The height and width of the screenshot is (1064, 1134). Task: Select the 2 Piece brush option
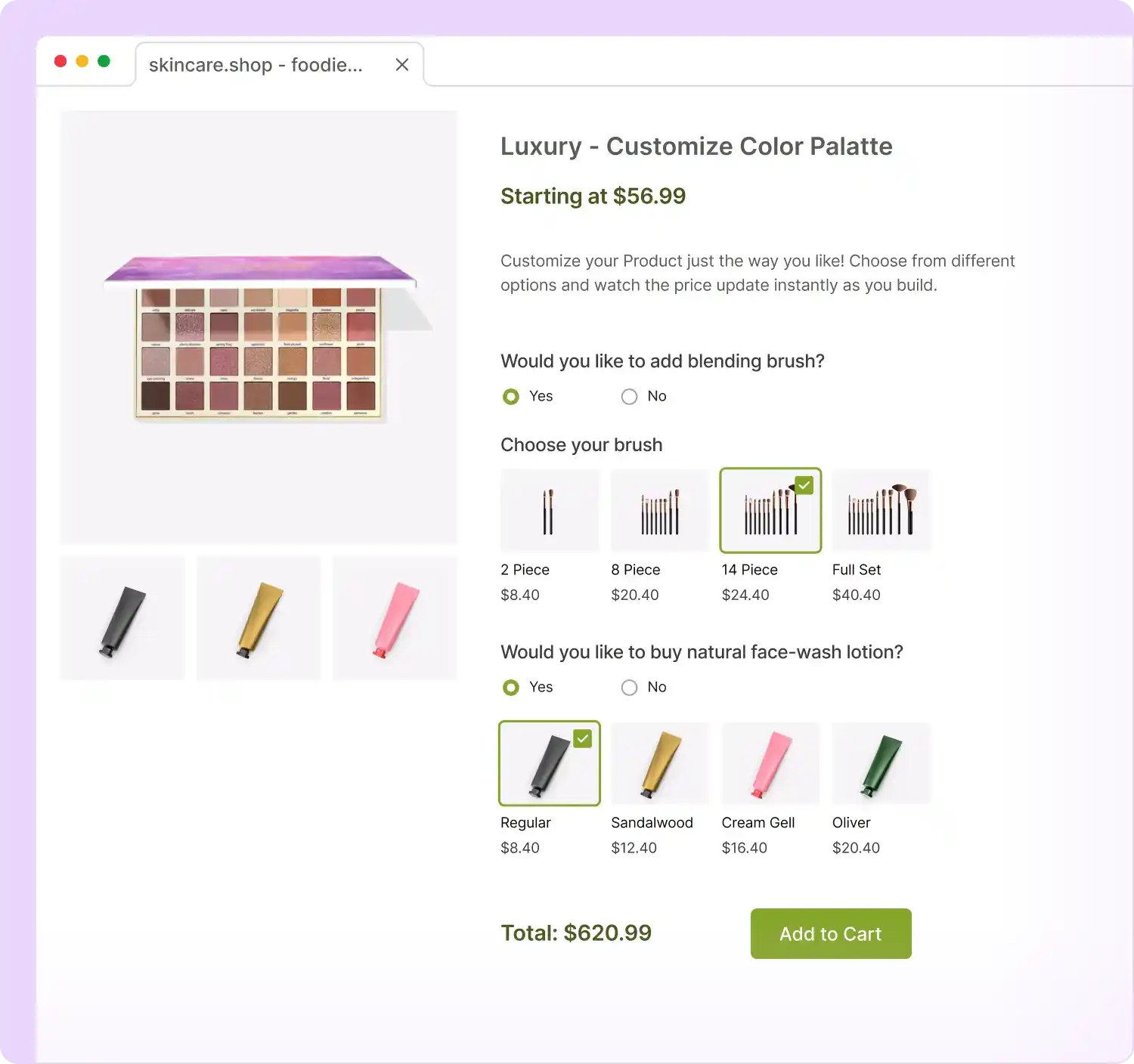click(550, 509)
